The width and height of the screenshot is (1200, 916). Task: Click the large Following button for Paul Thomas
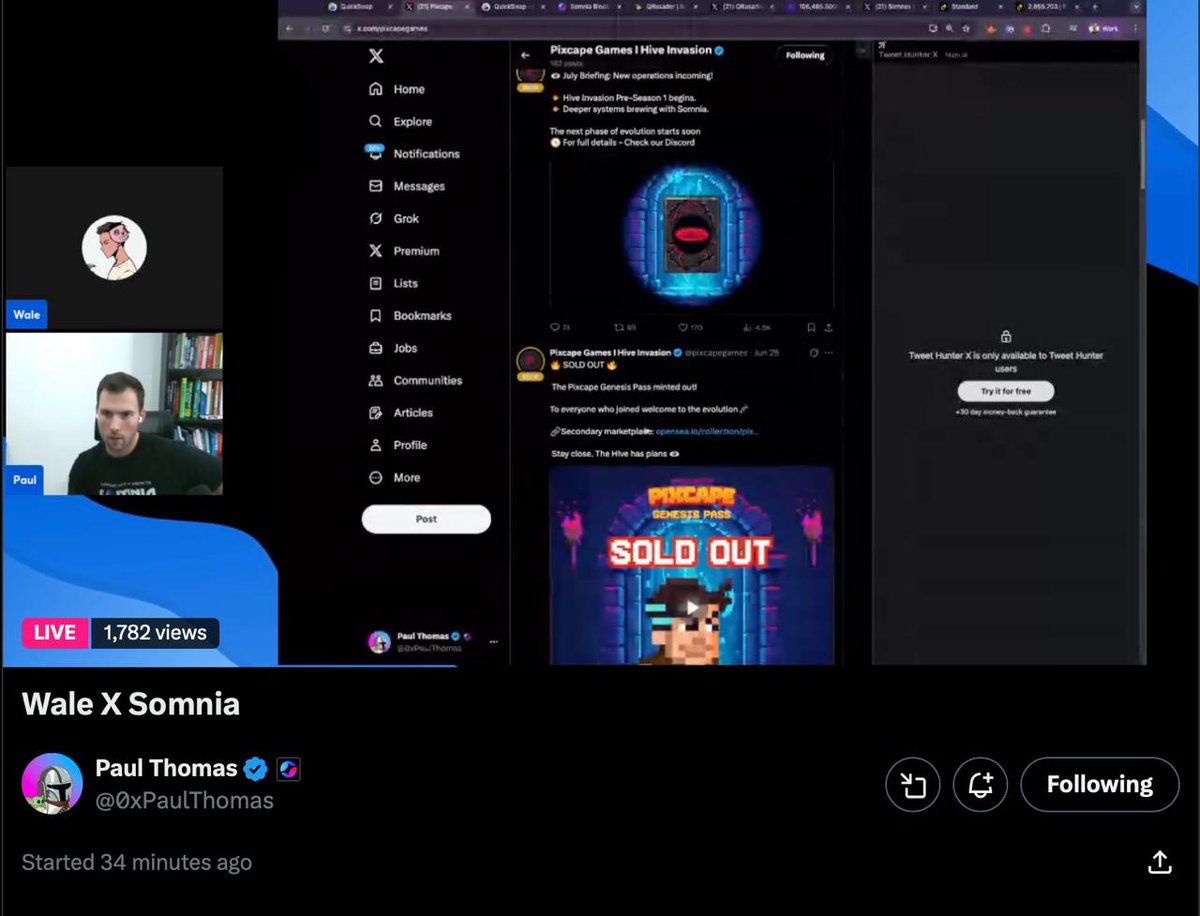tap(1100, 785)
